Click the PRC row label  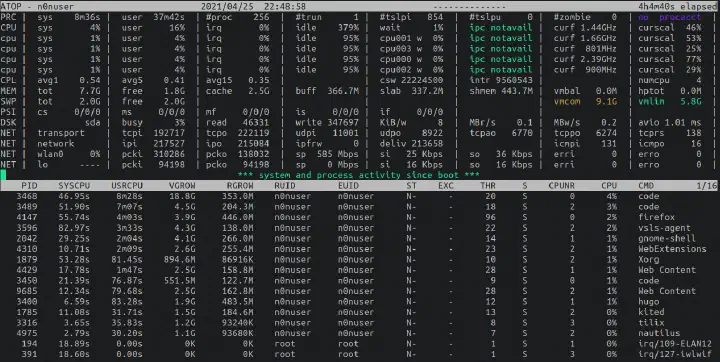[x=8, y=17]
